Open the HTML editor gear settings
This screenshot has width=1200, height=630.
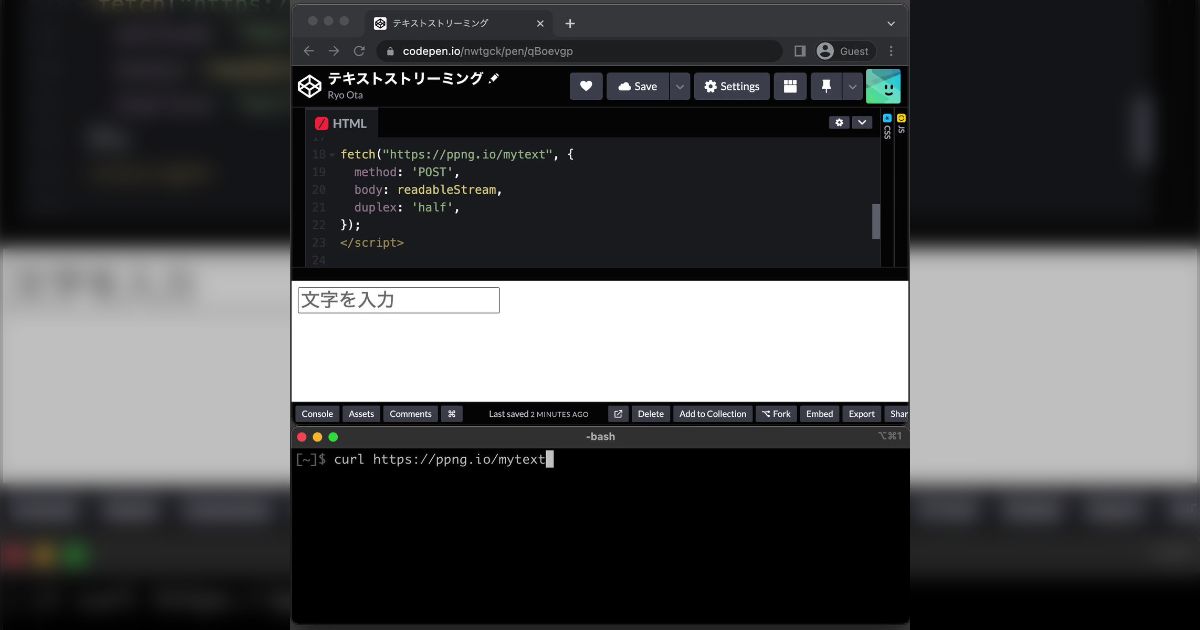click(x=839, y=123)
